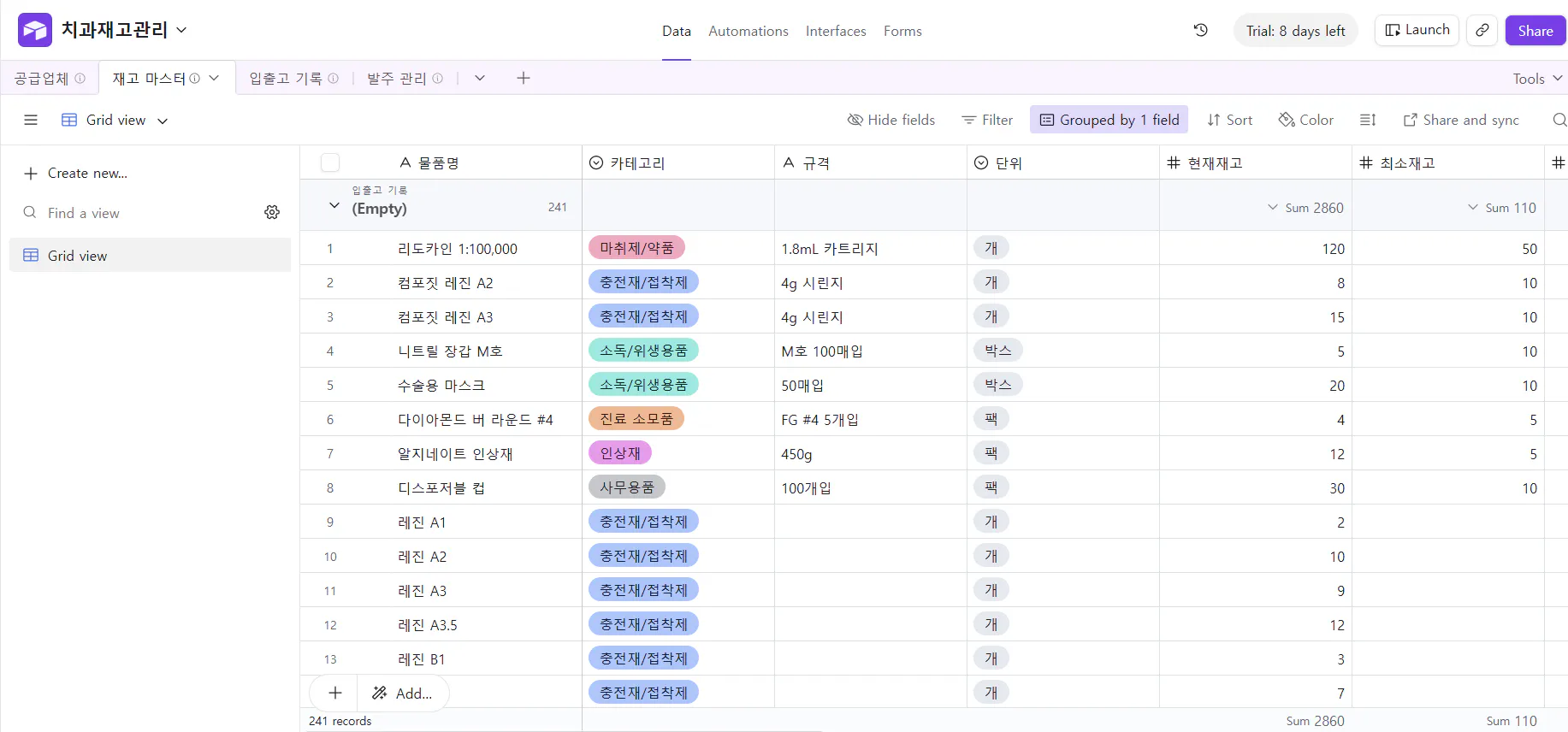This screenshot has height=732, width=1568.
Task: Click the Launch button
Action: [x=1417, y=30]
